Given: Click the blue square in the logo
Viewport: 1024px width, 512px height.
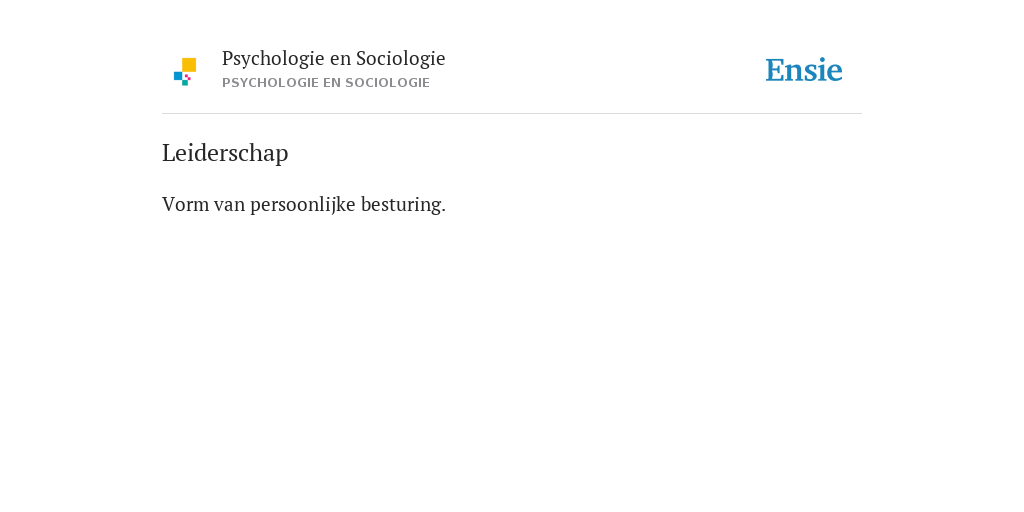Looking at the screenshot, I should (178, 76).
